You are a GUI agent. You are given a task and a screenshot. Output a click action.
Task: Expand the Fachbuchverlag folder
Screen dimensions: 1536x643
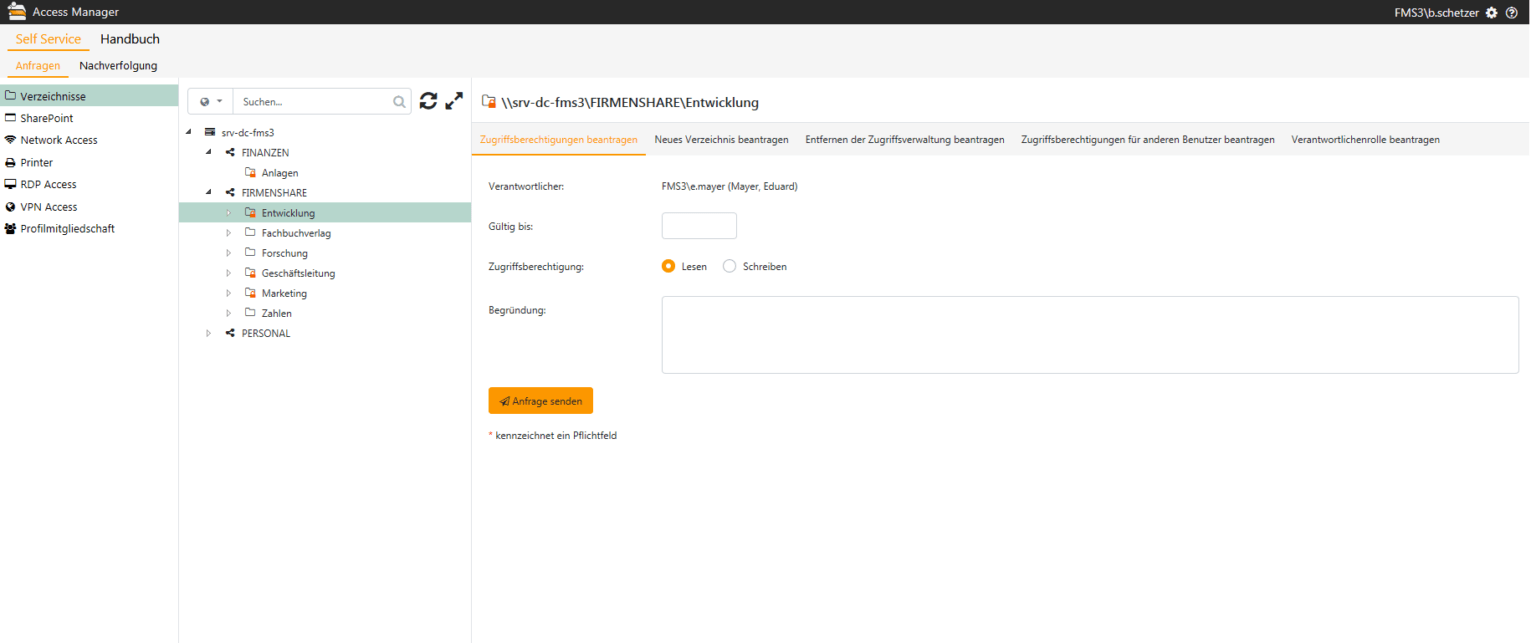coord(228,232)
